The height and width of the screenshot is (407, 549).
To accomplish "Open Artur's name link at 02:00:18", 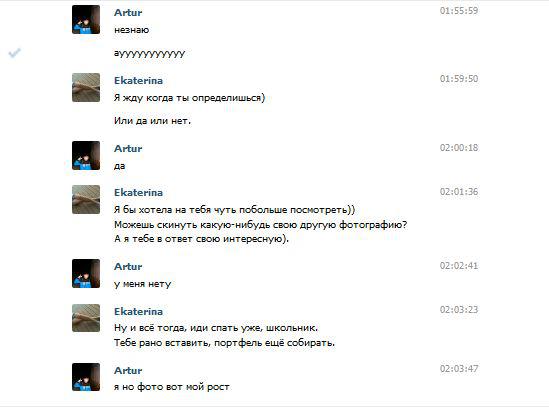I will point(128,149).
